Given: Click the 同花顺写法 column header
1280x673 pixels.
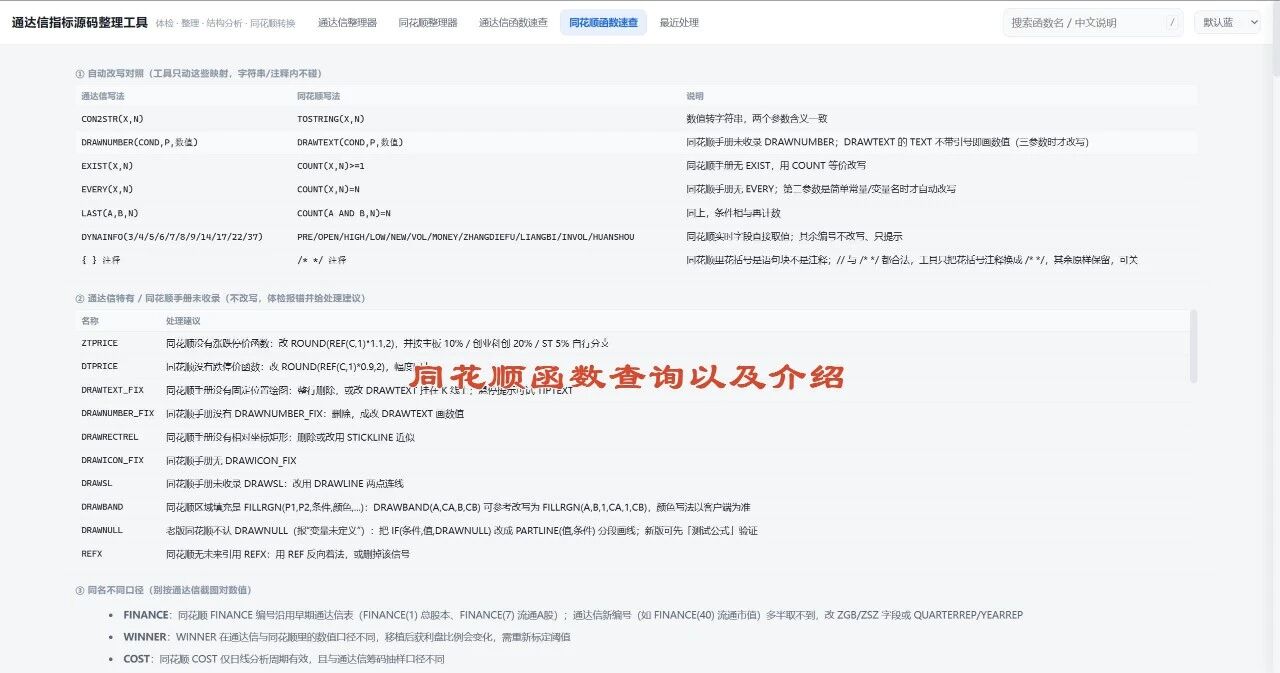Looking at the screenshot, I should (318, 96).
